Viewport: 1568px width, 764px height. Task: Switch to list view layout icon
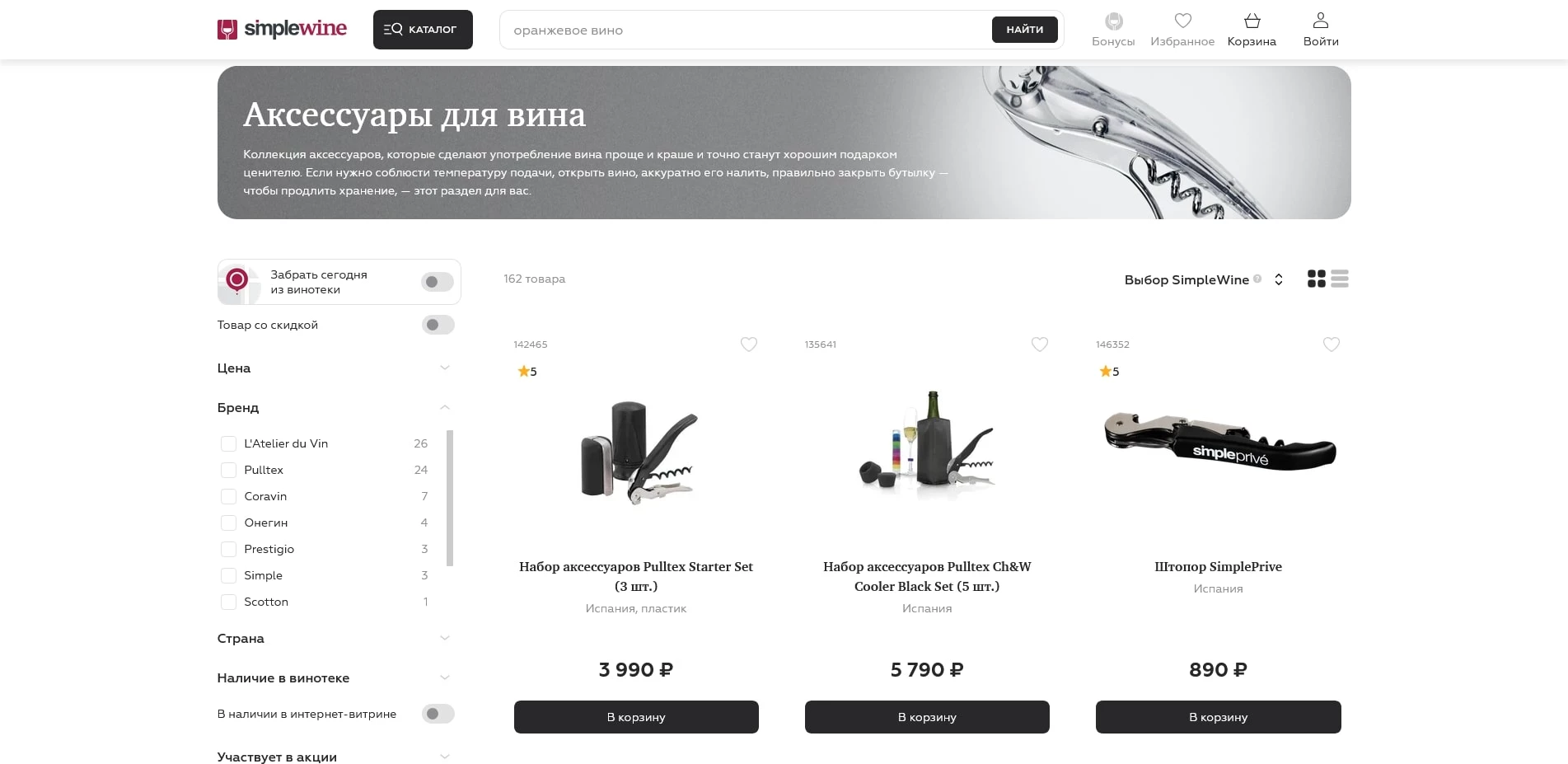[1340, 279]
